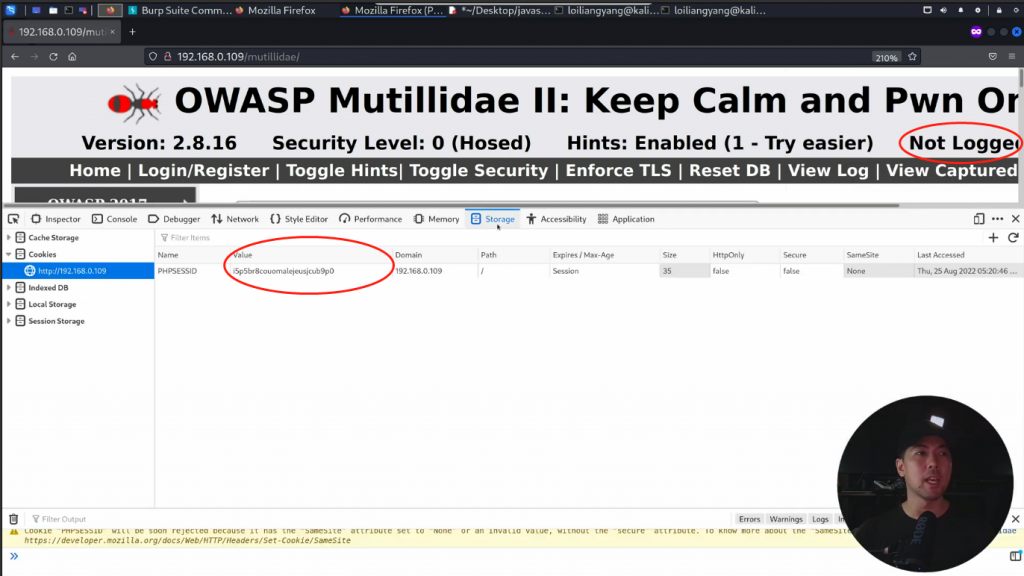1024x576 pixels.
Task: Sort cookies by the Name column header
Action: click(x=193, y=255)
